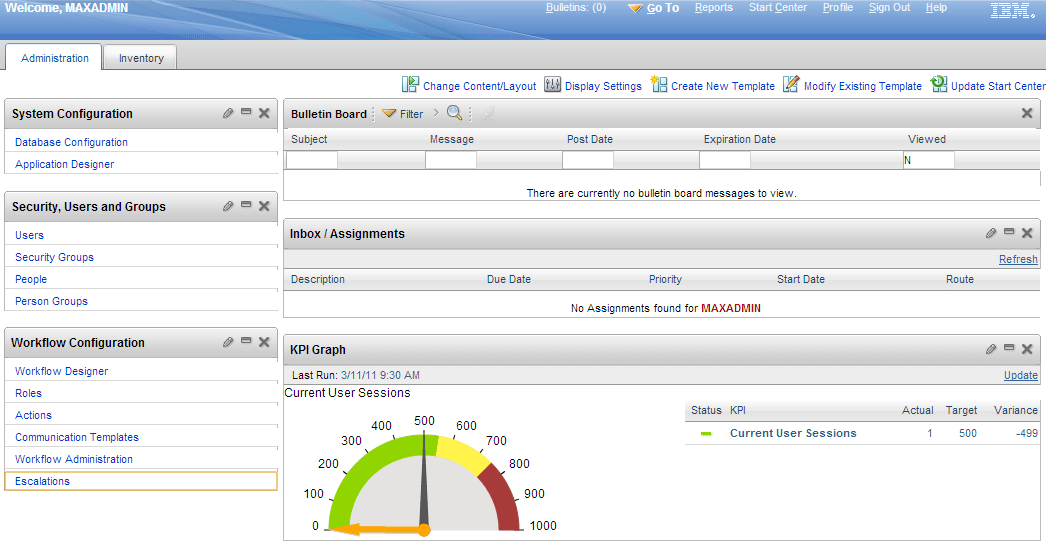Click the Bulletin Board clear filter eraser icon
Viewport: 1046px width, 544px height.
[x=488, y=113]
